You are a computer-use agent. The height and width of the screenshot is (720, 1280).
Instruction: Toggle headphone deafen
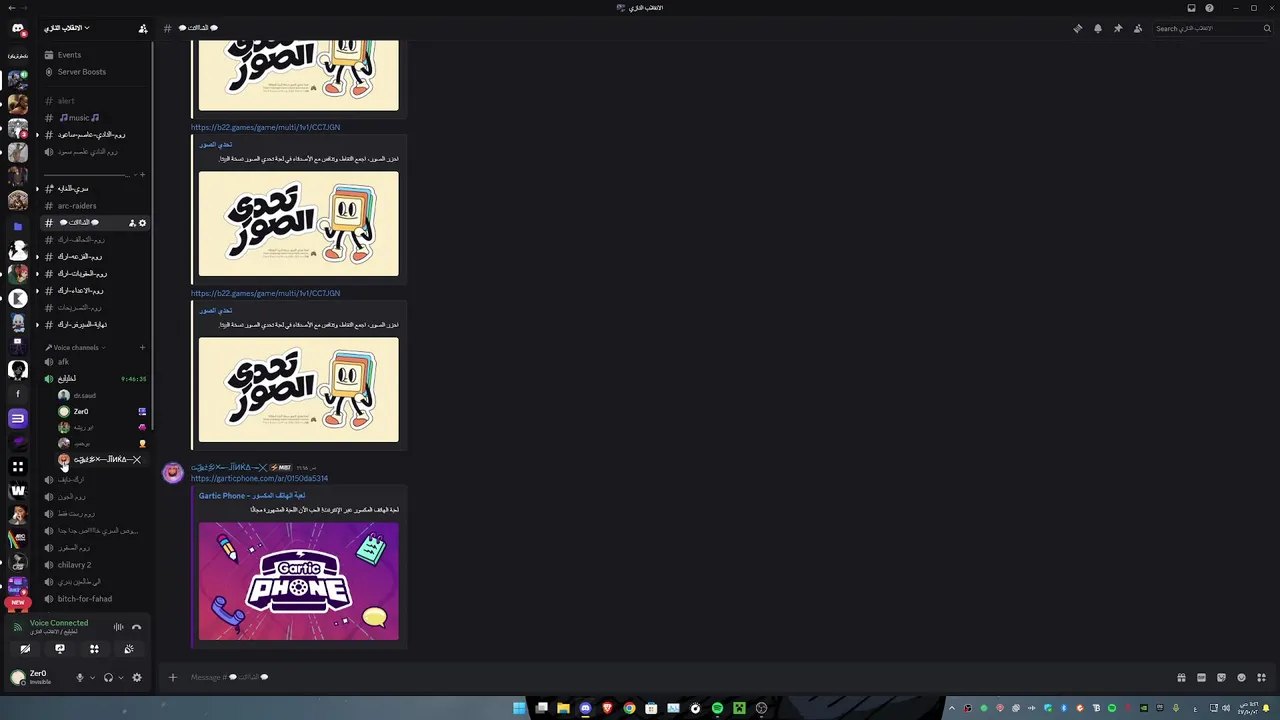(x=108, y=678)
